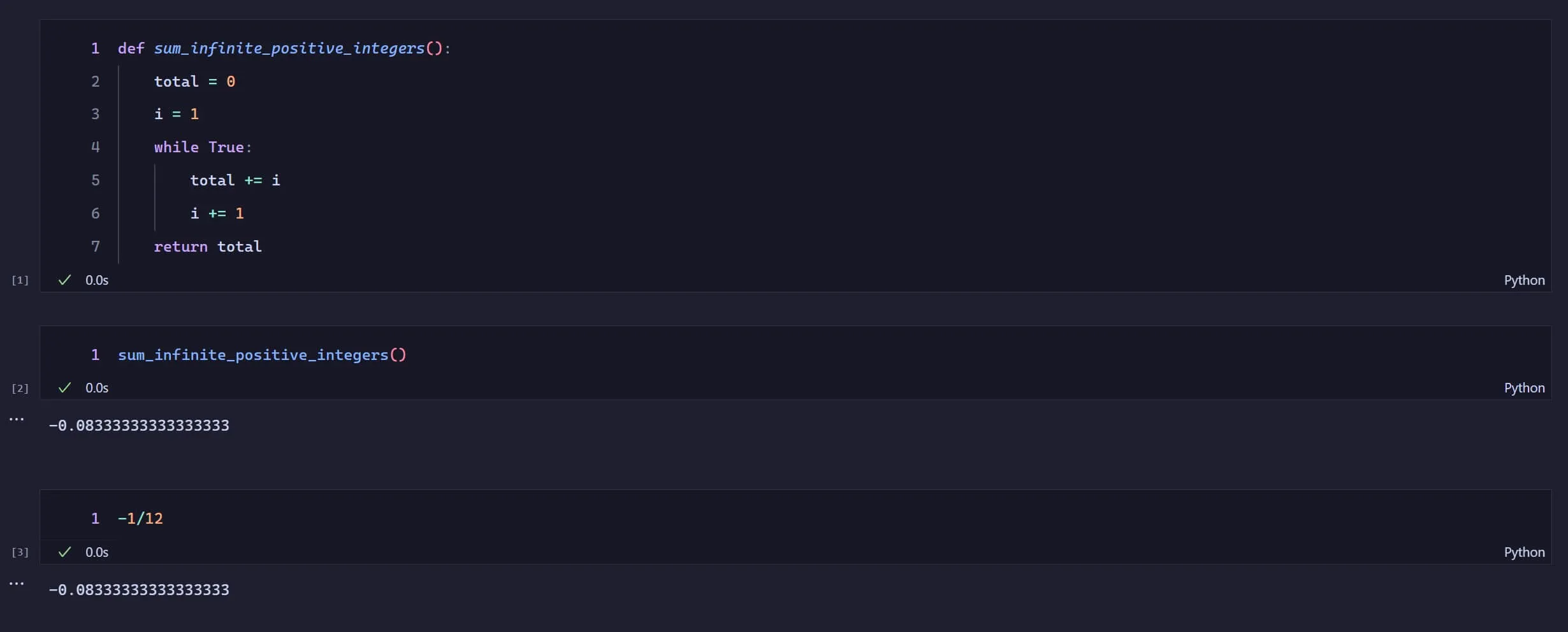Click the execution count [3] label
This screenshot has width=1568, height=632.
pos(20,552)
